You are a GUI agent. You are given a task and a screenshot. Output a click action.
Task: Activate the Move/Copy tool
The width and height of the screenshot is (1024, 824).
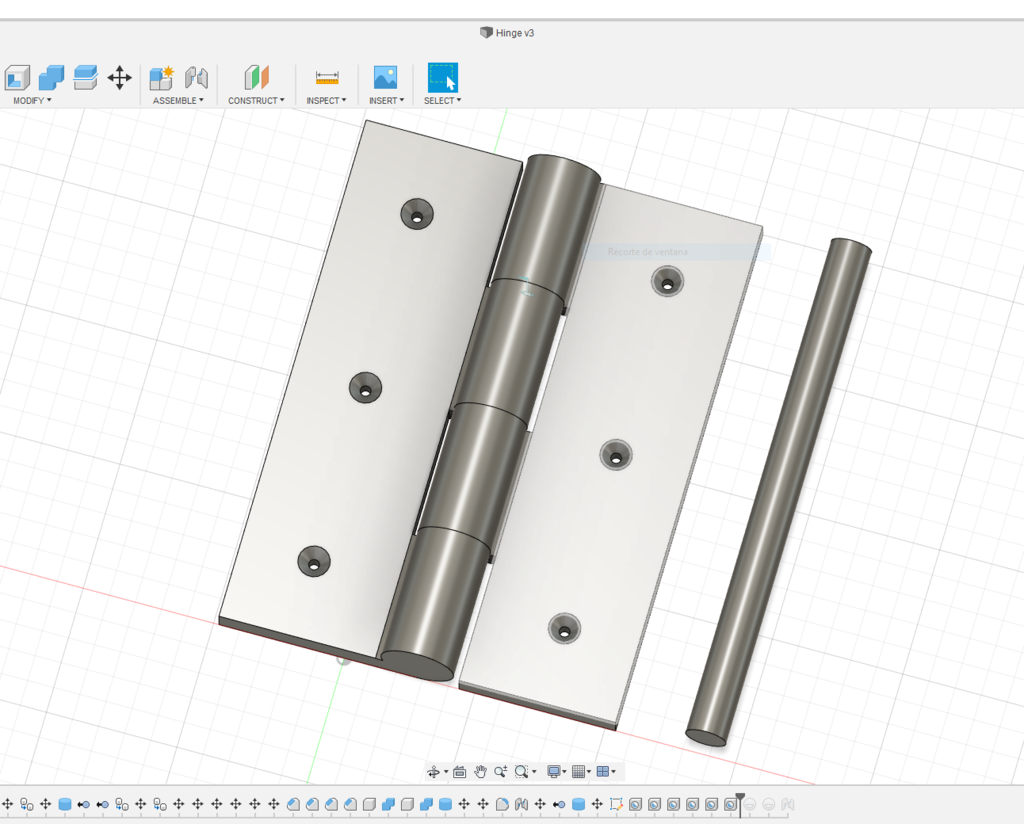point(120,77)
